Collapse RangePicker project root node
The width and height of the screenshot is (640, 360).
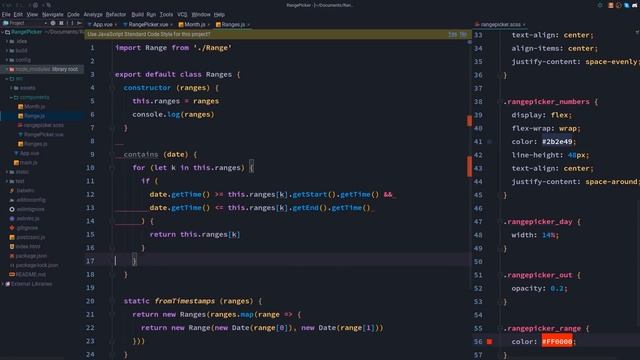tap(3, 32)
